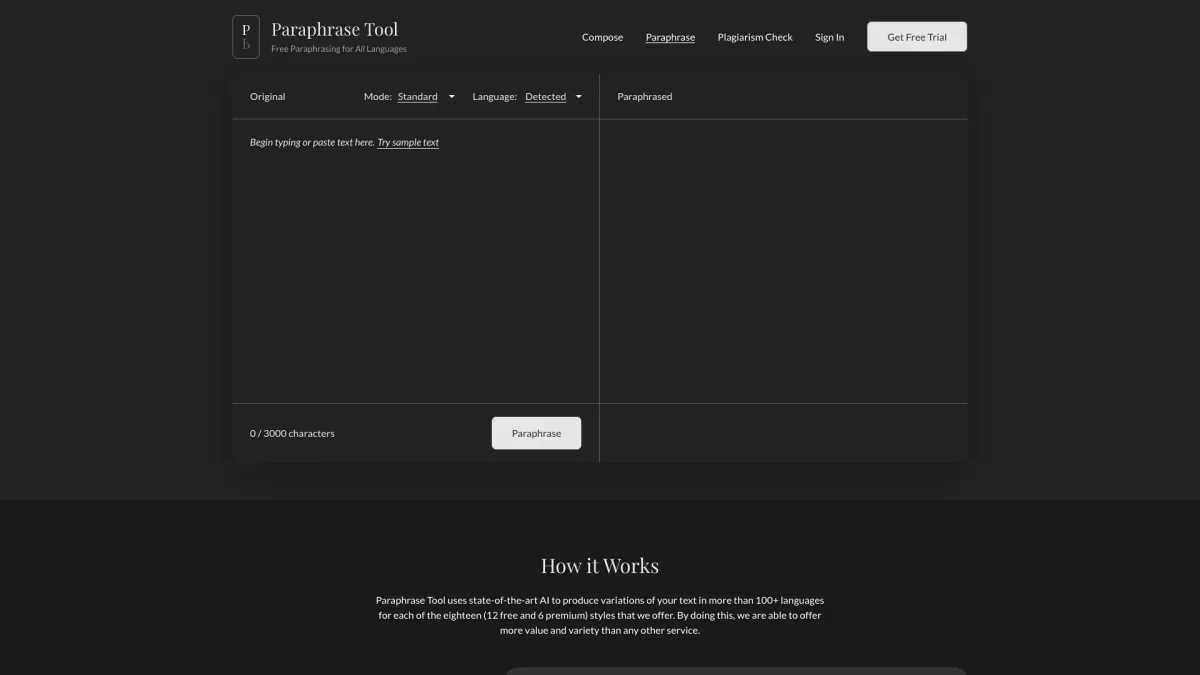Click inside the Paraphrased output pane
Image resolution: width=1200 pixels, height=675 pixels.
(x=783, y=260)
